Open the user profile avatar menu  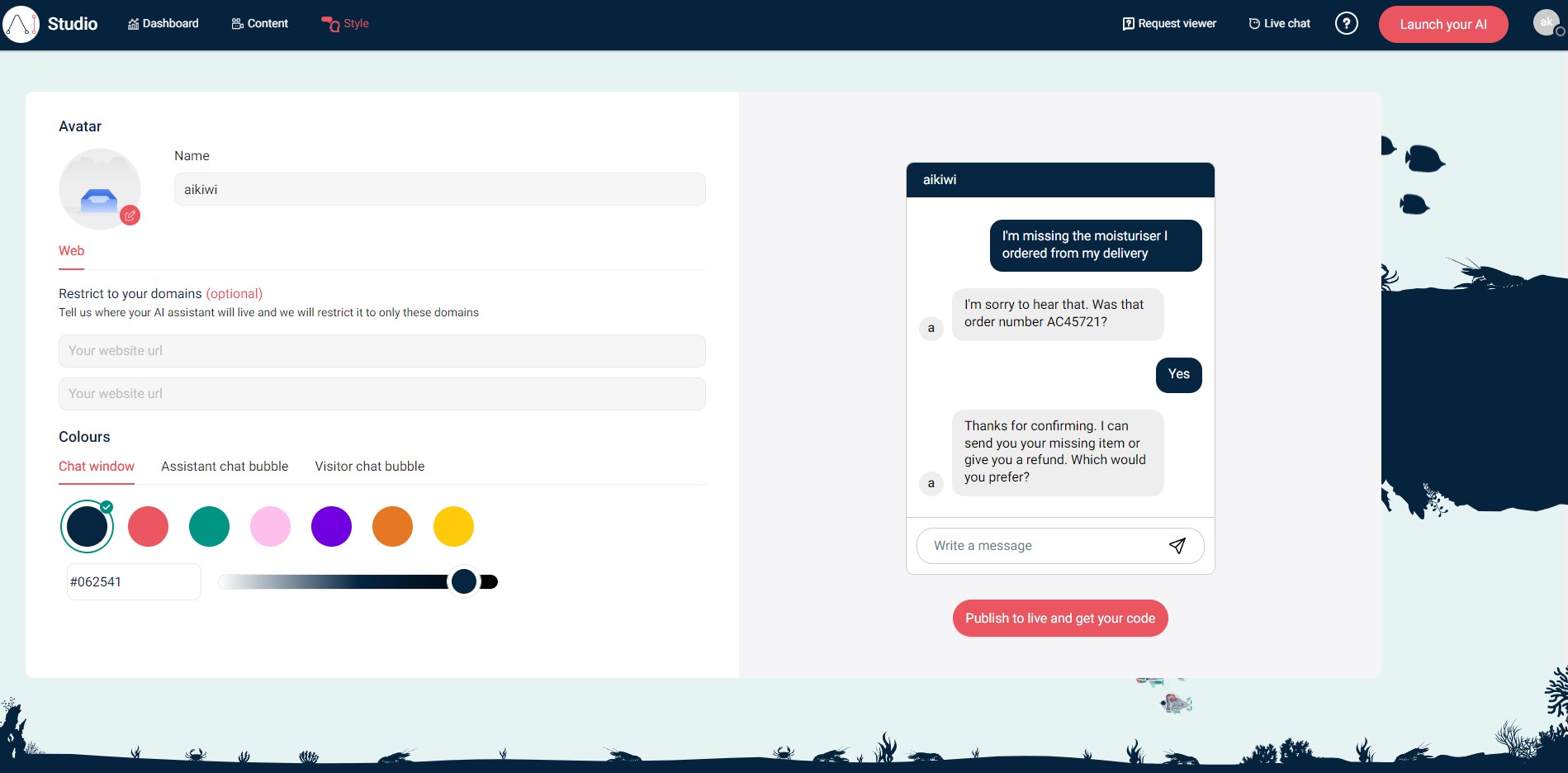pos(1547,22)
